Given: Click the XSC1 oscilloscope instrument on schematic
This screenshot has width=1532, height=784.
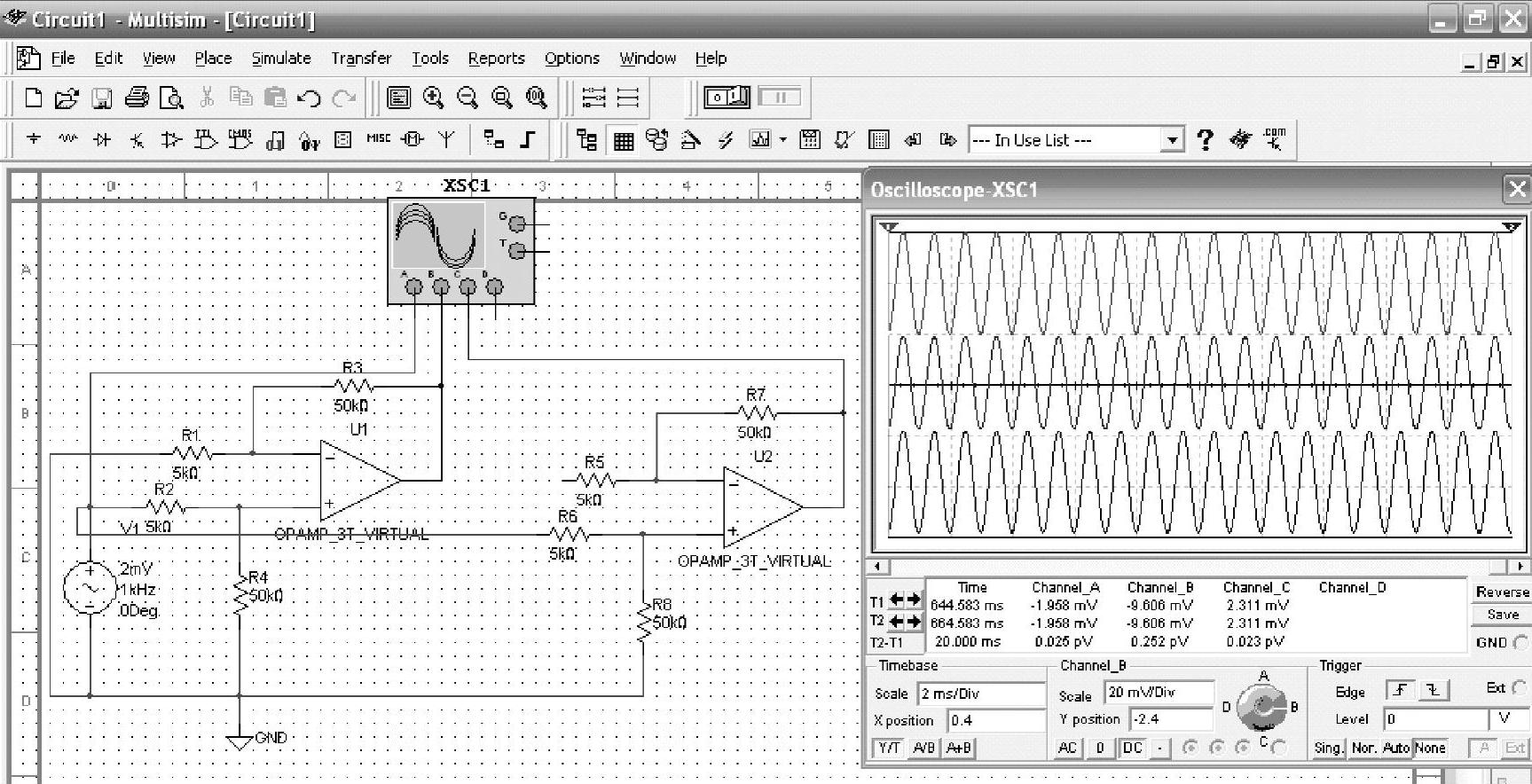Looking at the screenshot, I should click(x=460, y=251).
